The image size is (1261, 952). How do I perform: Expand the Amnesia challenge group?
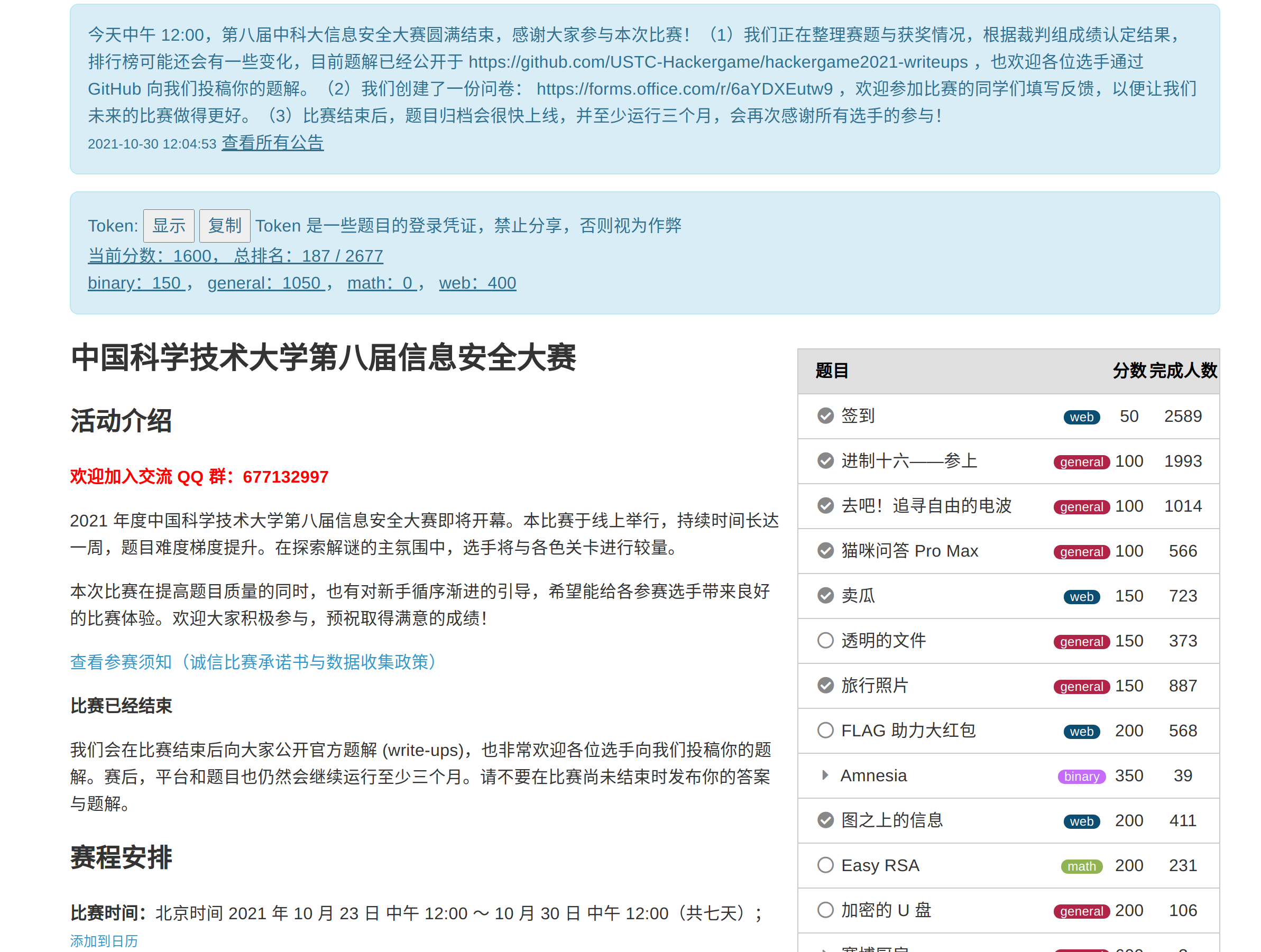point(824,775)
